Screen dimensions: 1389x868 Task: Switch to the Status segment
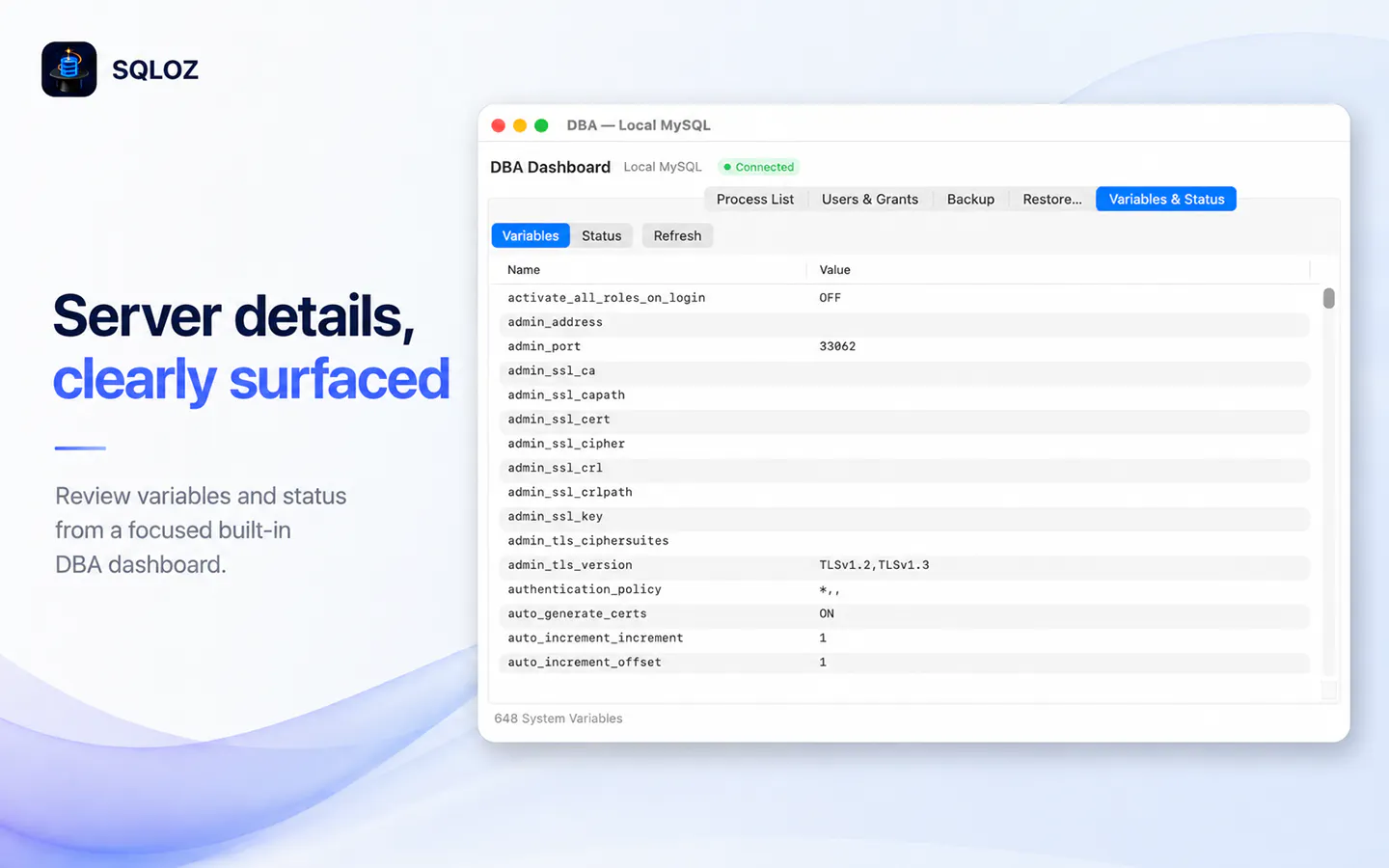click(x=602, y=235)
